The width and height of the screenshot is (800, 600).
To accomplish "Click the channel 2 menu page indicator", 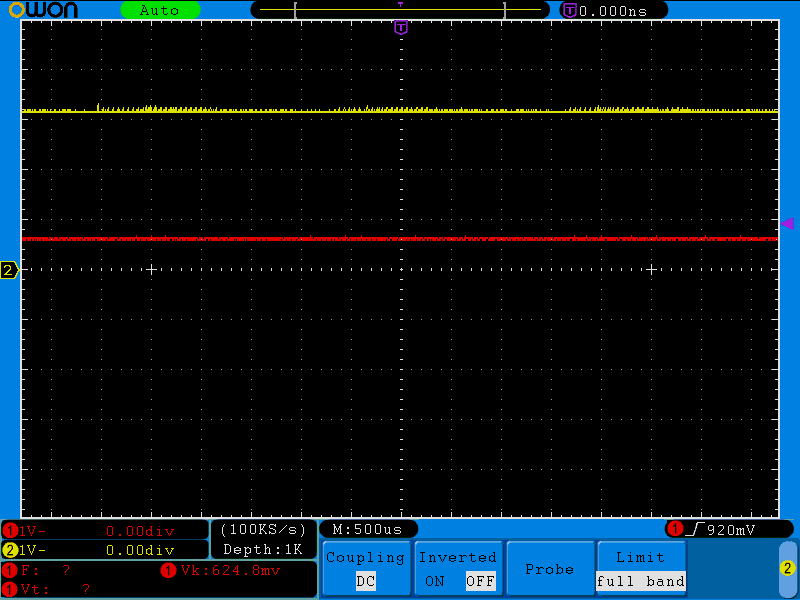I will tap(787, 569).
